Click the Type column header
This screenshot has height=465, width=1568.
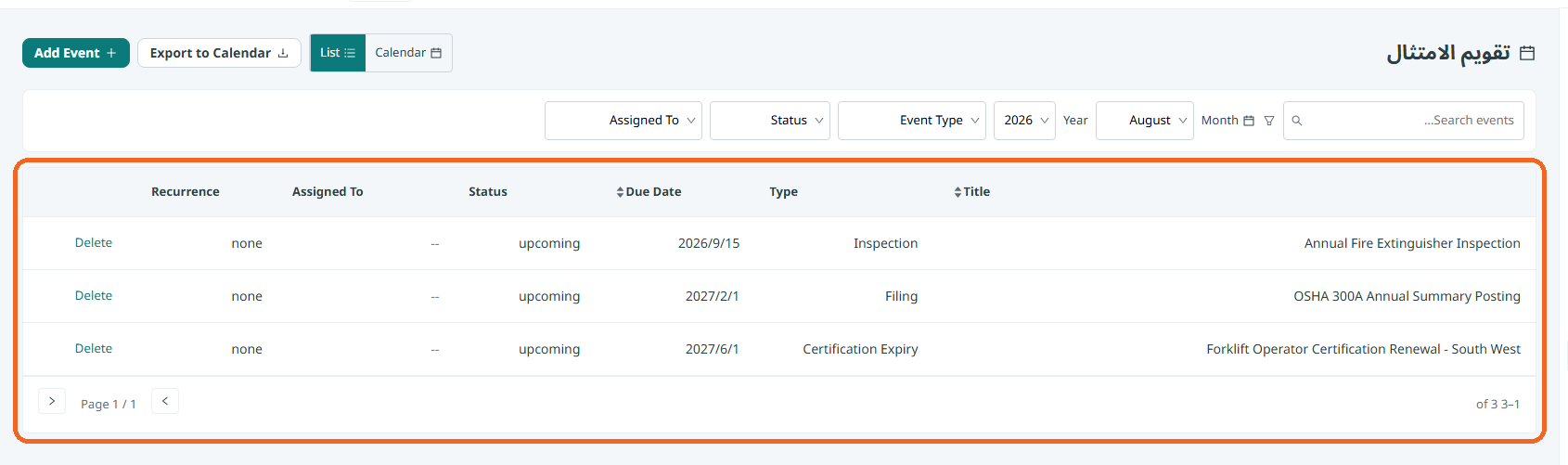(783, 192)
